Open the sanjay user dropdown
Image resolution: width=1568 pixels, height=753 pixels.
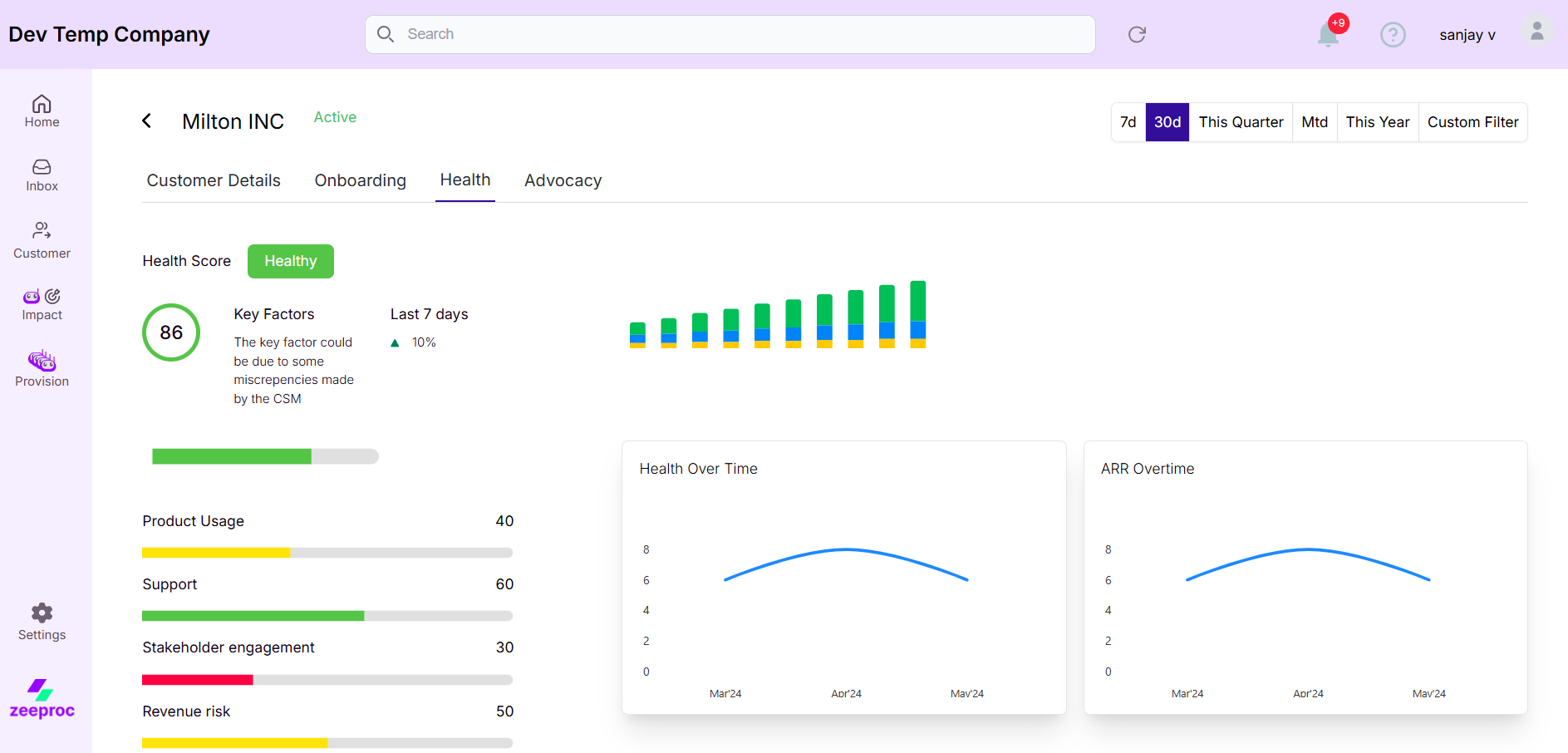[x=1467, y=35]
